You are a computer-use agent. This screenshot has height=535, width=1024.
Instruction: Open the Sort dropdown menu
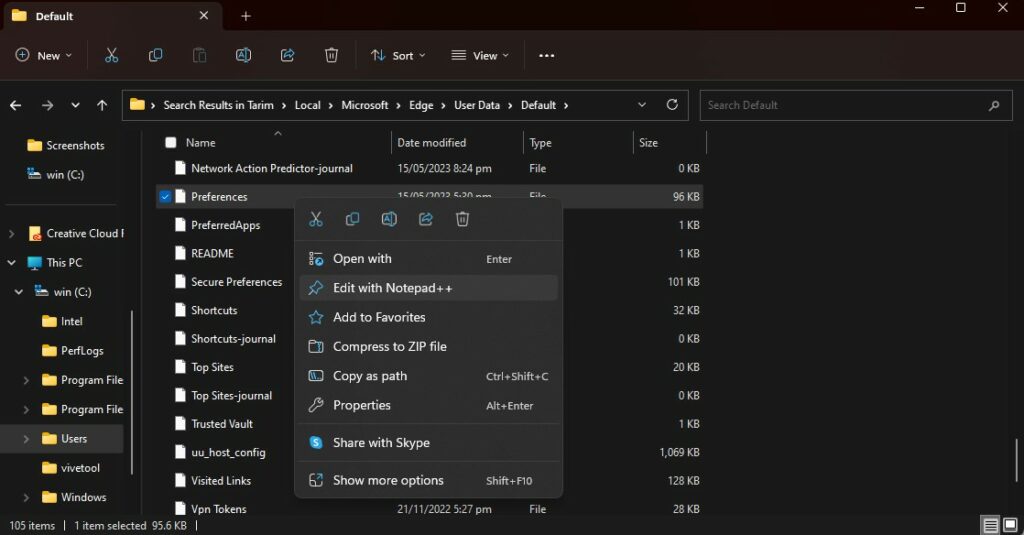(398, 55)
